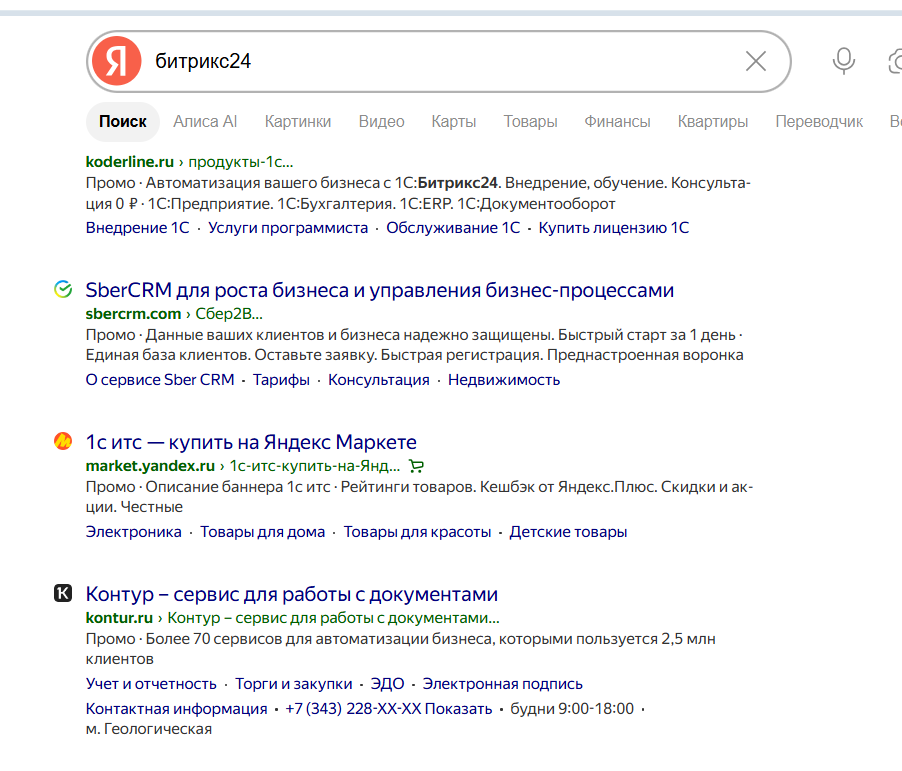Open the Услуги программиста sitelink

coord(288,228)
